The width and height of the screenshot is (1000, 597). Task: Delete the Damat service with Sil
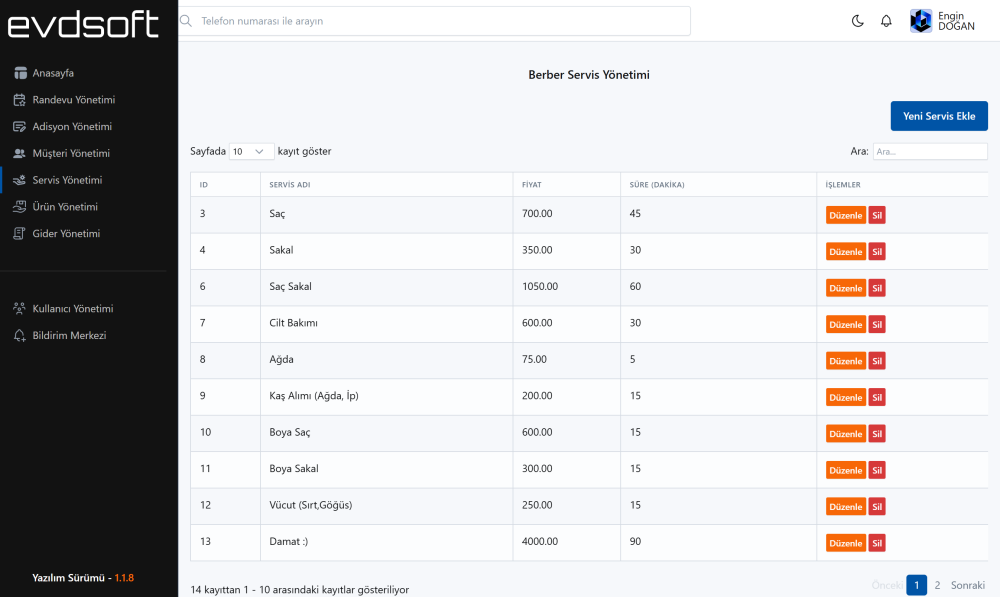(x=876, y=543)
